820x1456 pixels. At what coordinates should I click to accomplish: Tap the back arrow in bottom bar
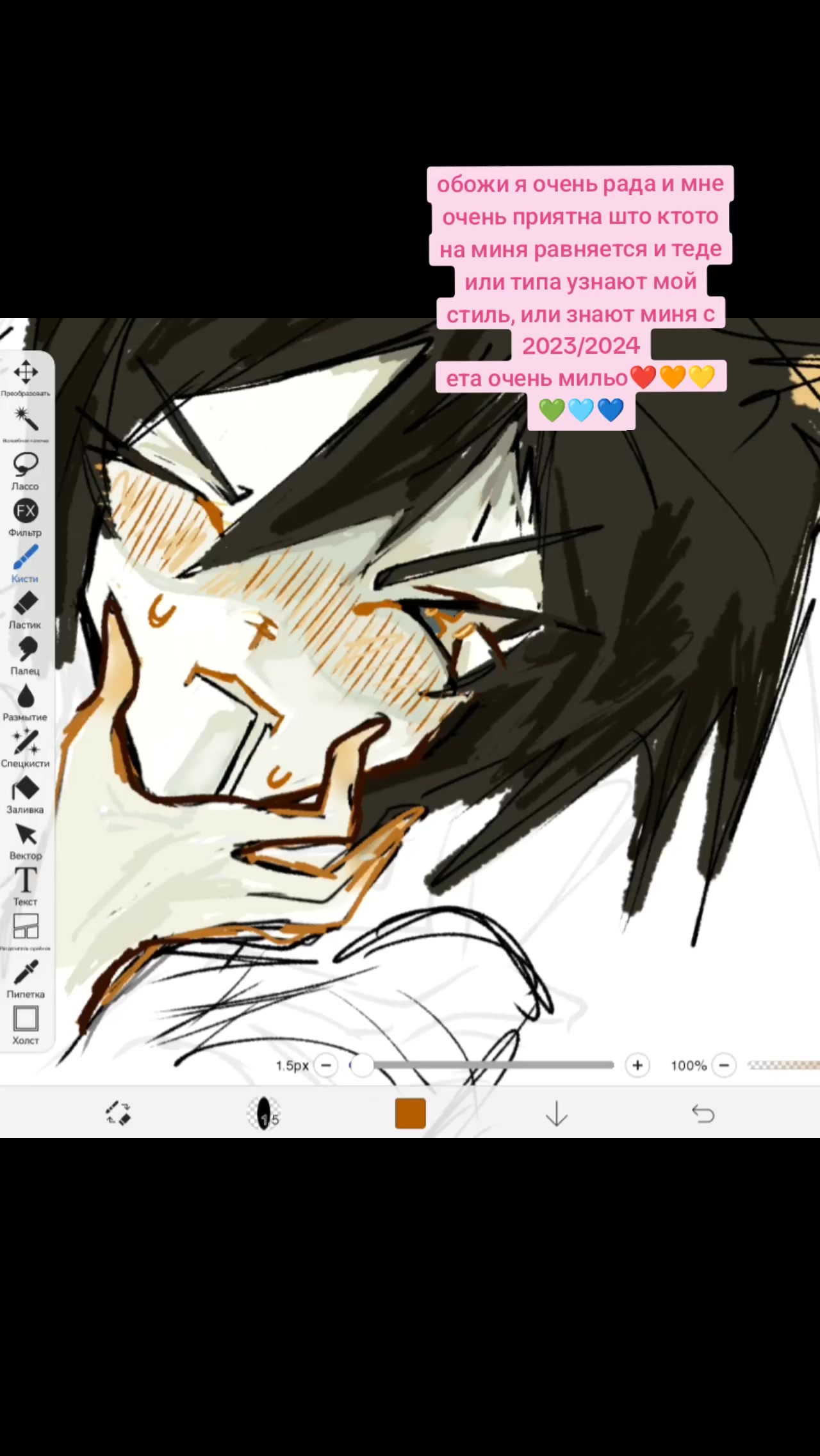click(x=703, y=1114)
